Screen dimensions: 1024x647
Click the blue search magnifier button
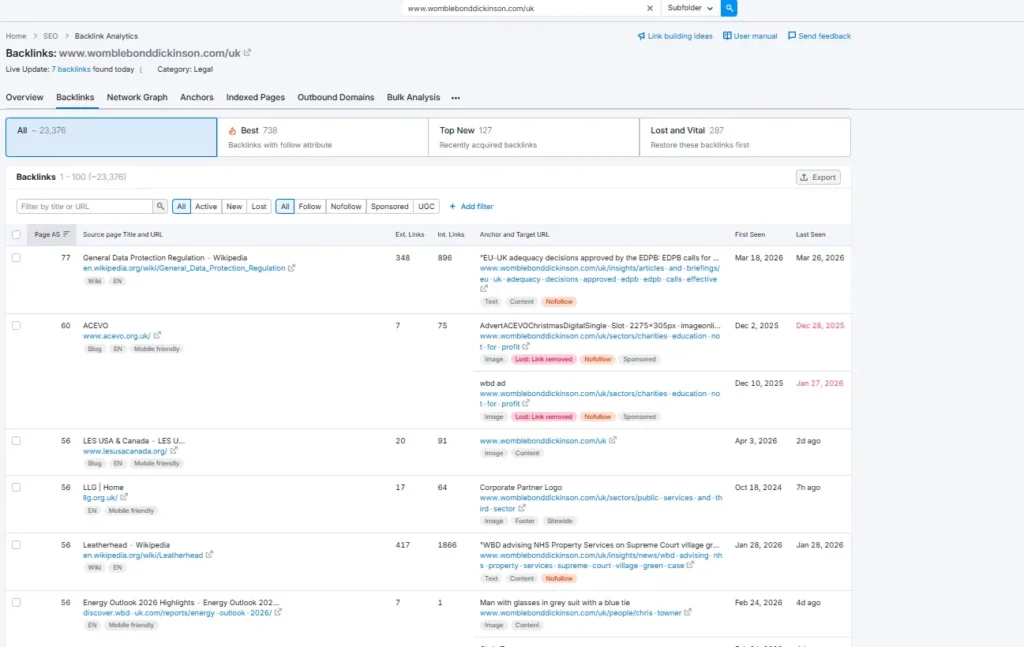(729, 8)
